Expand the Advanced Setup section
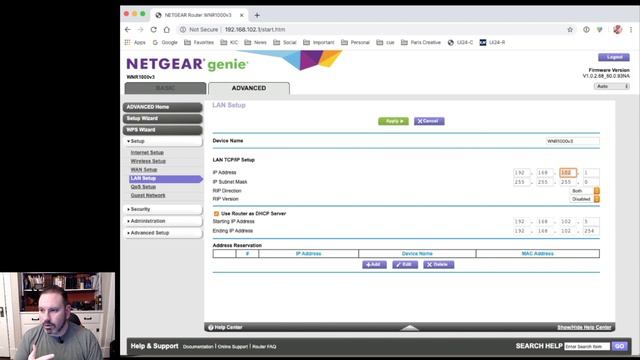This screenshot has width=640, height=360. (x=162, y=233)
